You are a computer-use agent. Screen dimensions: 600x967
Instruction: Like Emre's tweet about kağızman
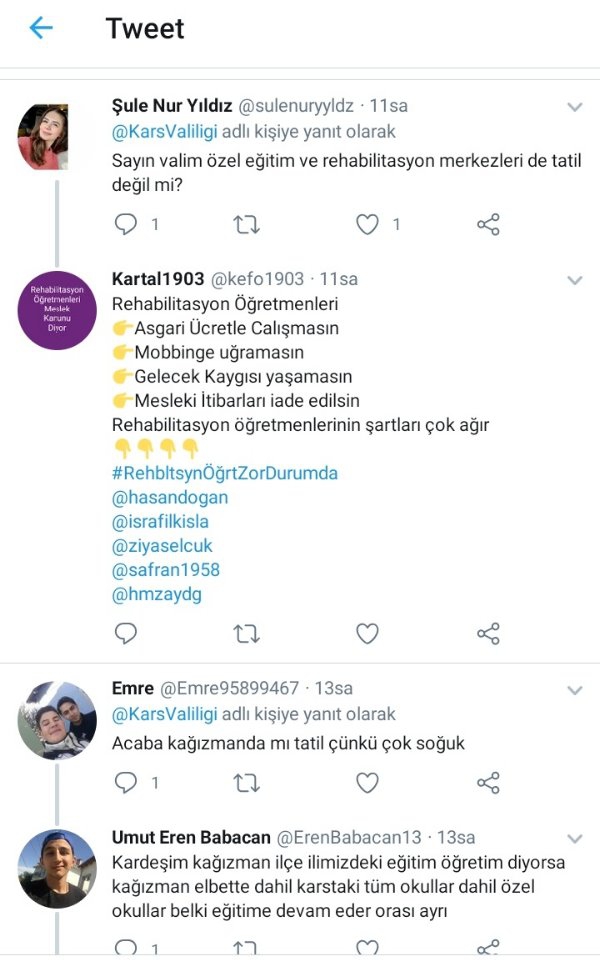coord(367,783)
